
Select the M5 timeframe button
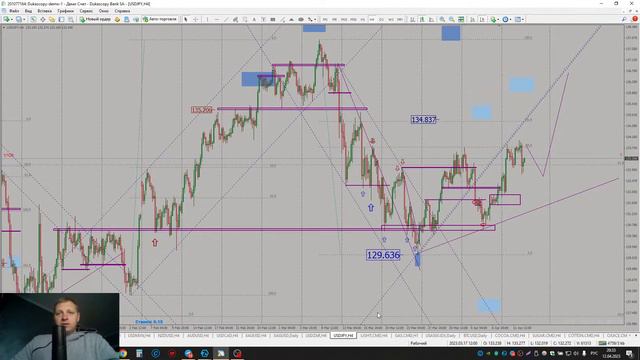334,19
